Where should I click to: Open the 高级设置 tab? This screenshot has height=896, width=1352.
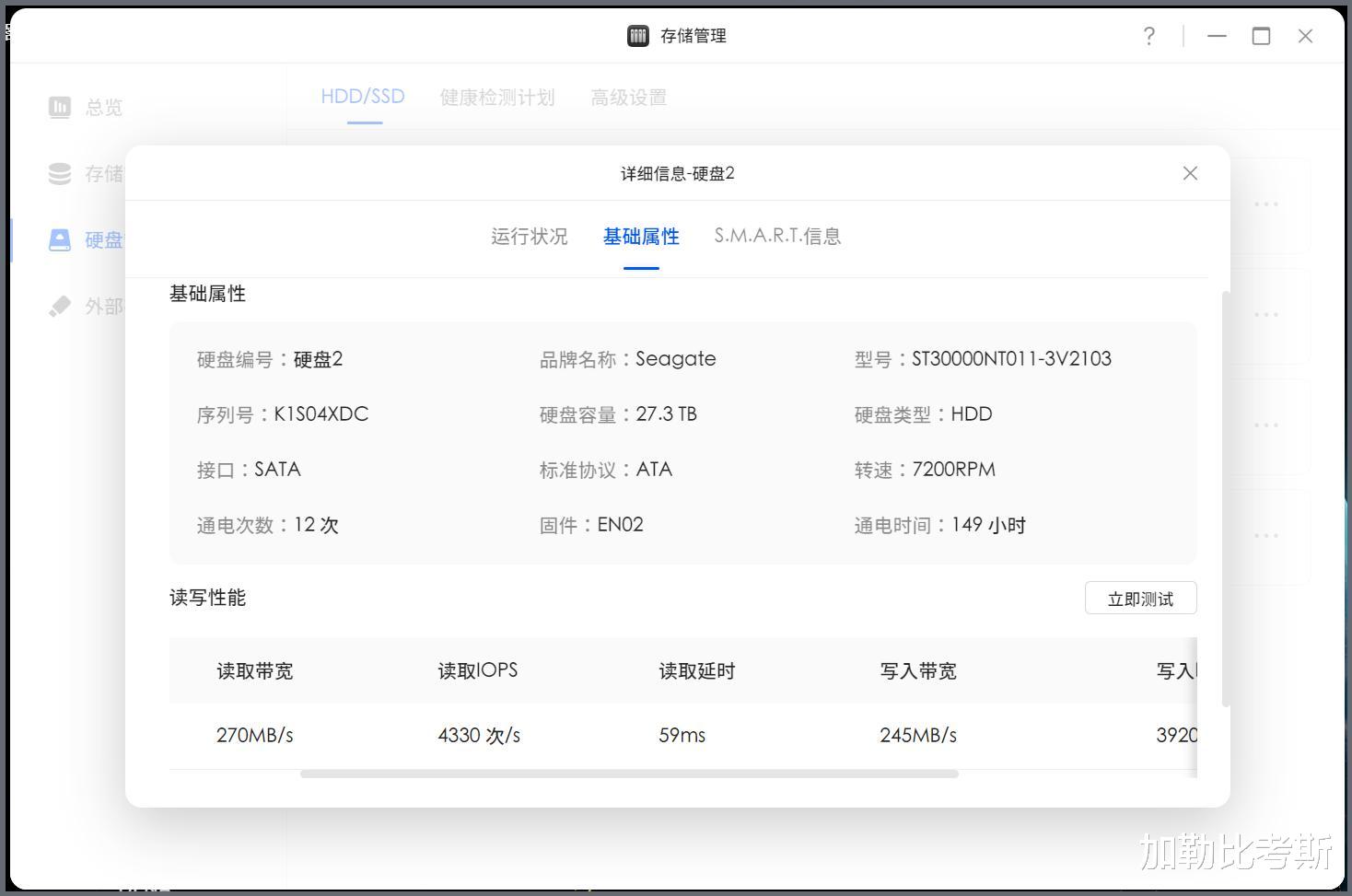pyautogui.click(x=629, y=98)
